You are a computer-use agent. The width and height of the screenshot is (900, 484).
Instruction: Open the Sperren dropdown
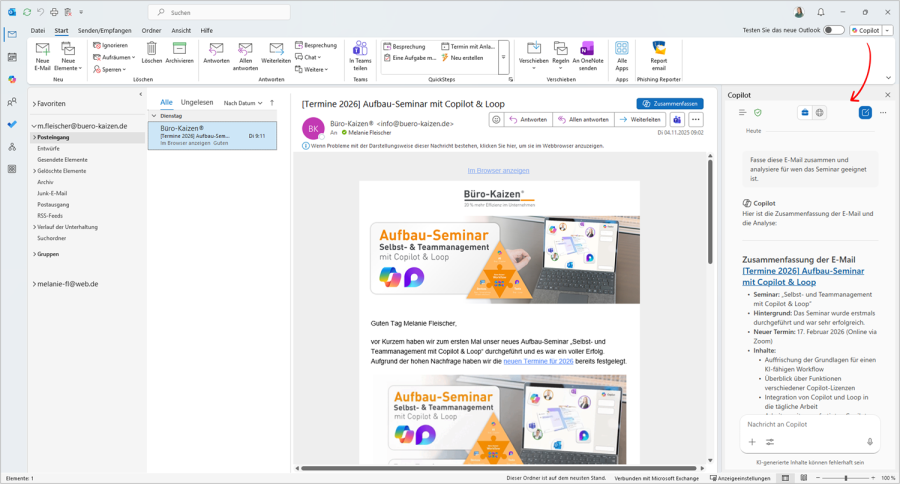(110, 69)
